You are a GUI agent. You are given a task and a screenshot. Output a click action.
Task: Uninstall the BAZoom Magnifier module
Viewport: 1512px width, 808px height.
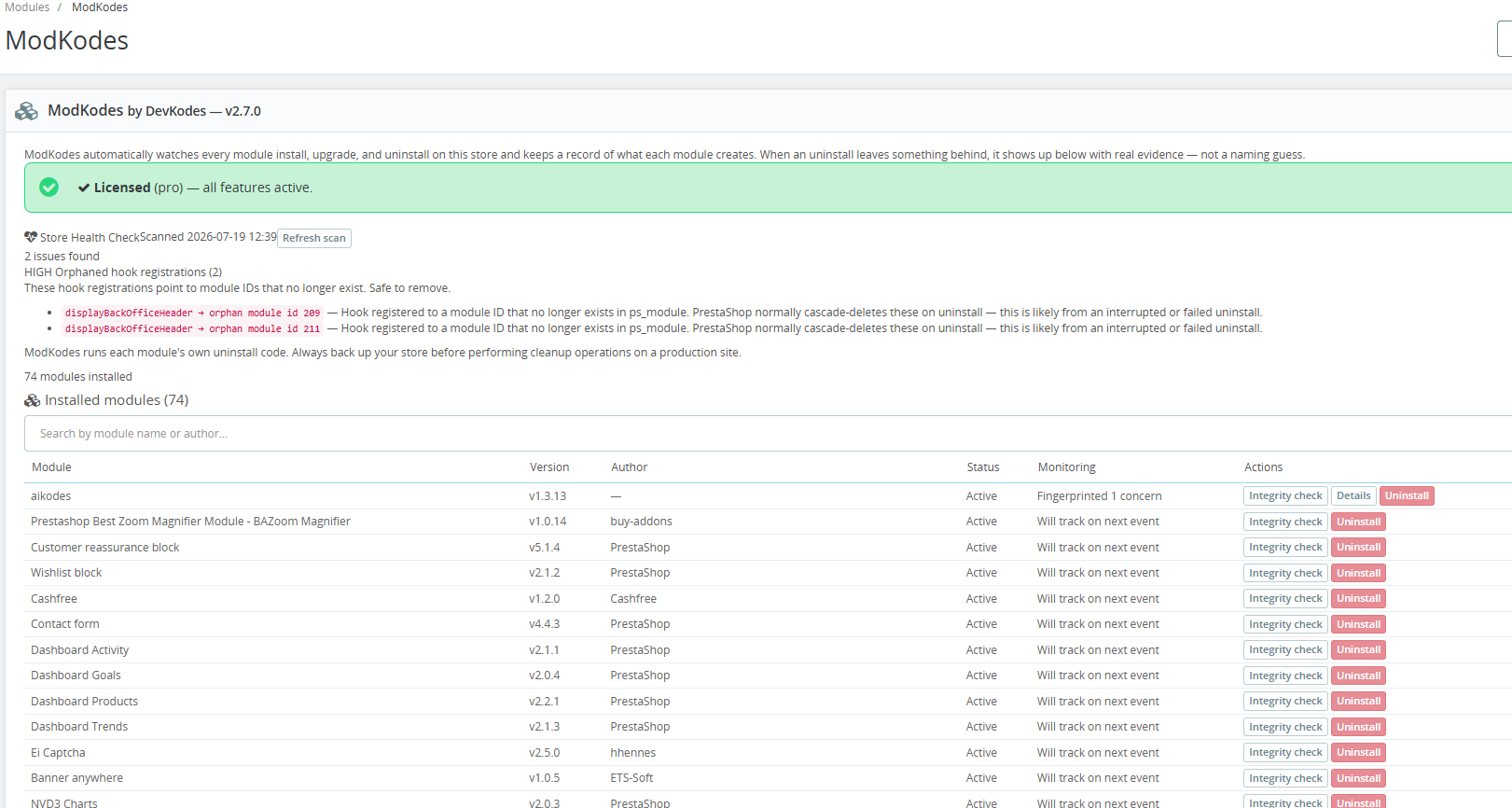click(1358, 522)
